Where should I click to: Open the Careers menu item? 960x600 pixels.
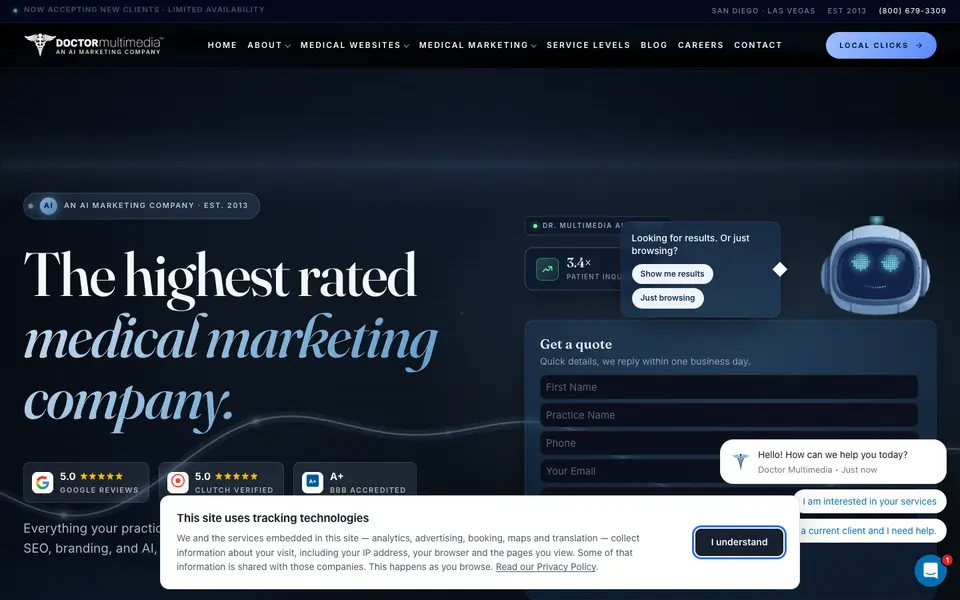(700, 45)
